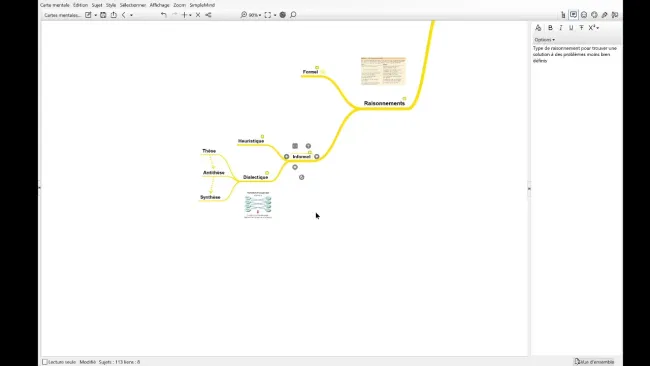Open the note indicator on Raisonnements

(404, 99)
